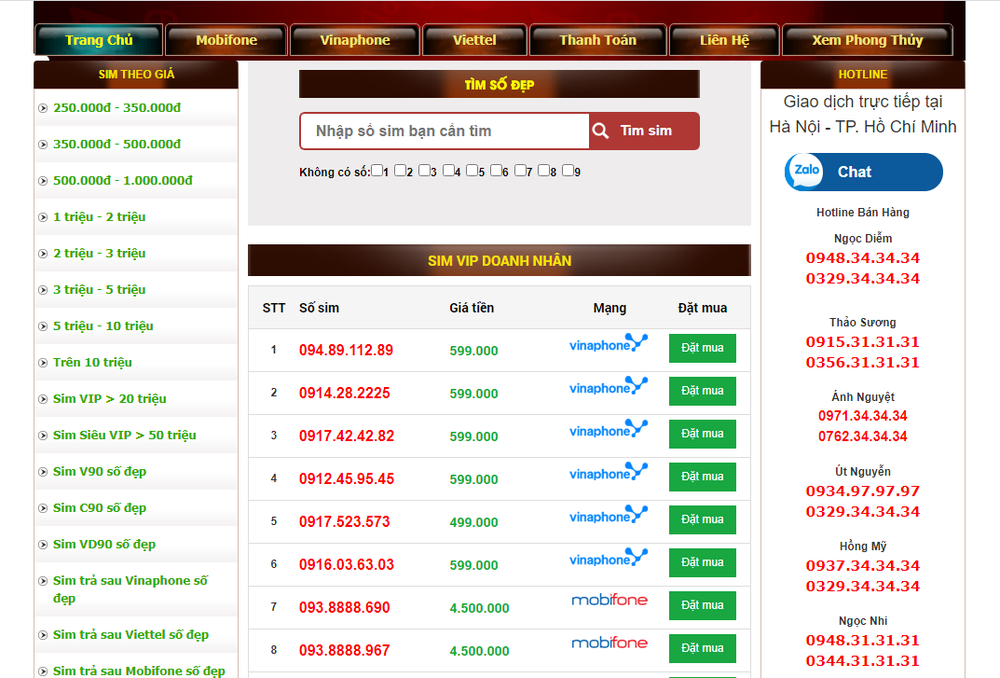Click the Vinaphone logo in row 0917.42.42.82

(x=608, y=429)
